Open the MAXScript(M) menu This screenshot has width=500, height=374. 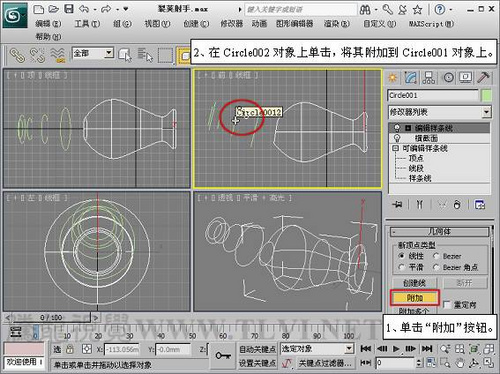pyautogui.click(x=431, y=24)
